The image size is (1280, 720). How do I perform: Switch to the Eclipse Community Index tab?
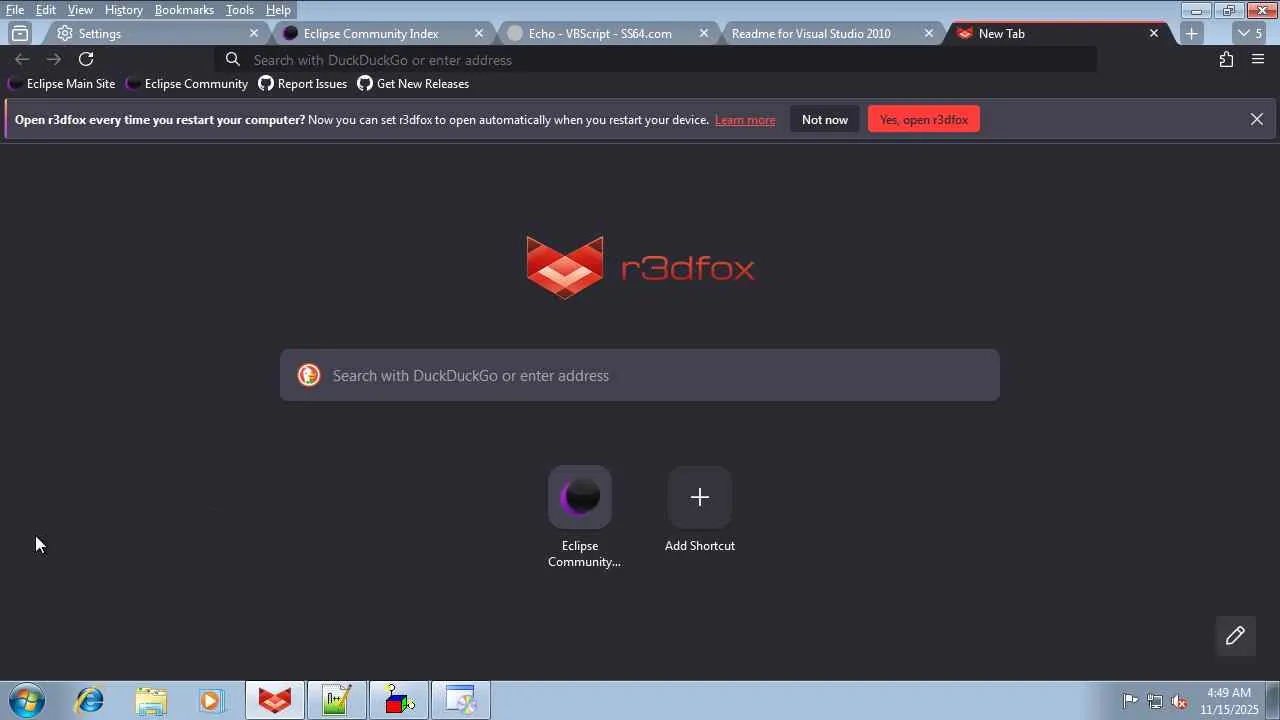(x=383, y=33)
